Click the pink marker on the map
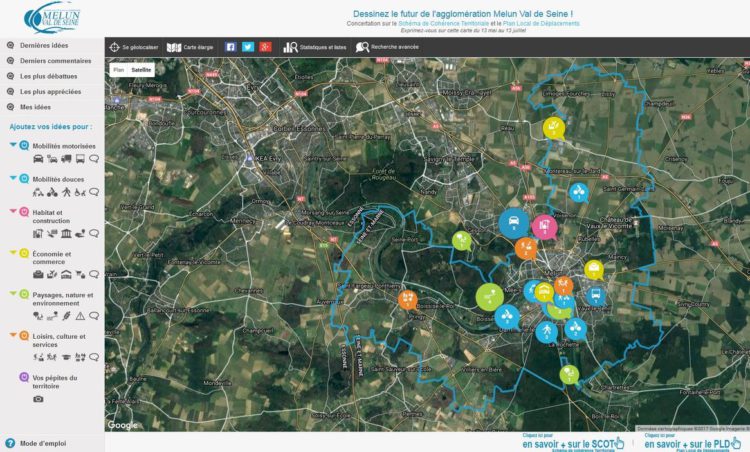The image size is (750, 452). pyautogui.click(x=543, y=227)
